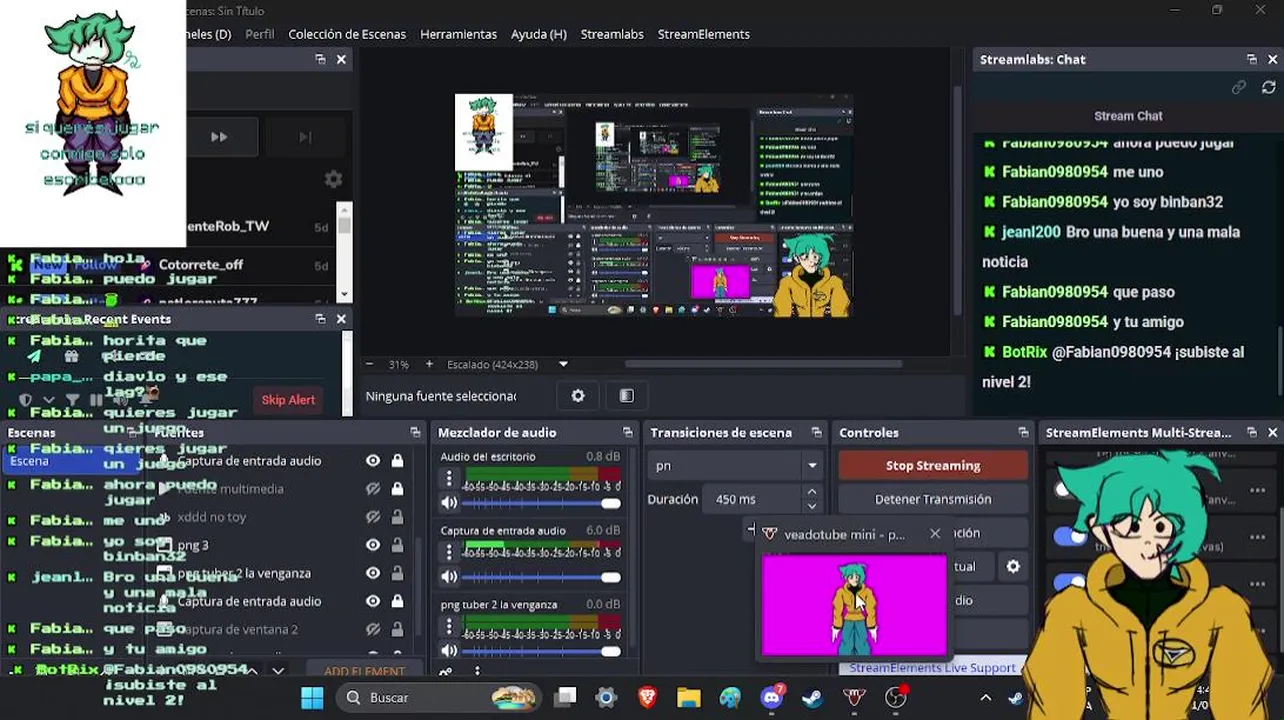Mute png tuber 2 la venganza mixer channel
This screenshot has width=1284, height=720.
[449, 651]
